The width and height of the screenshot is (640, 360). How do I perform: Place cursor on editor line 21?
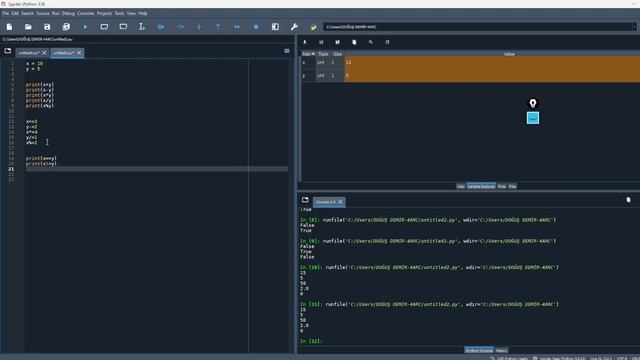point(157,169)
